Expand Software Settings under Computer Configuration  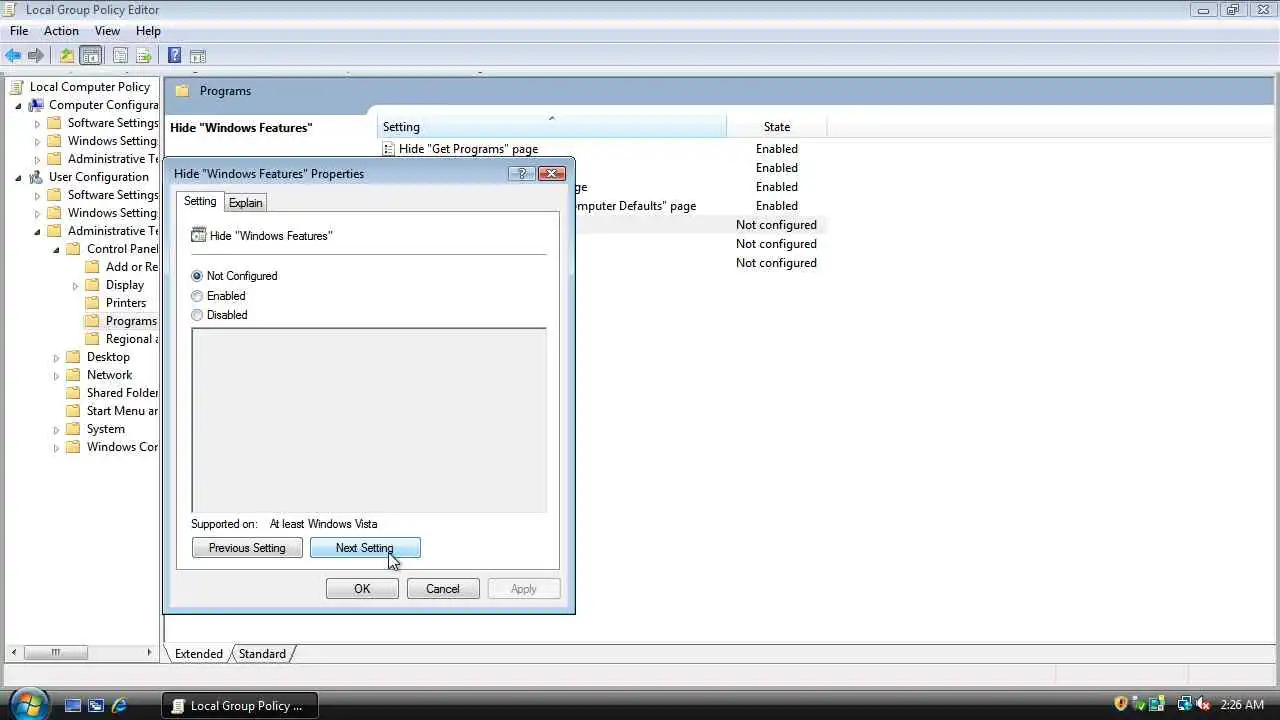37,123
